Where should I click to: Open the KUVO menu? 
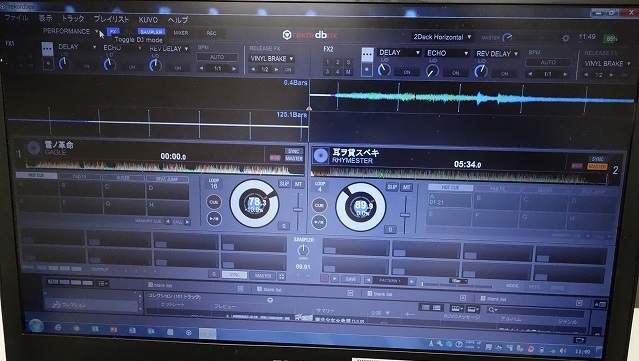point(148,20)
